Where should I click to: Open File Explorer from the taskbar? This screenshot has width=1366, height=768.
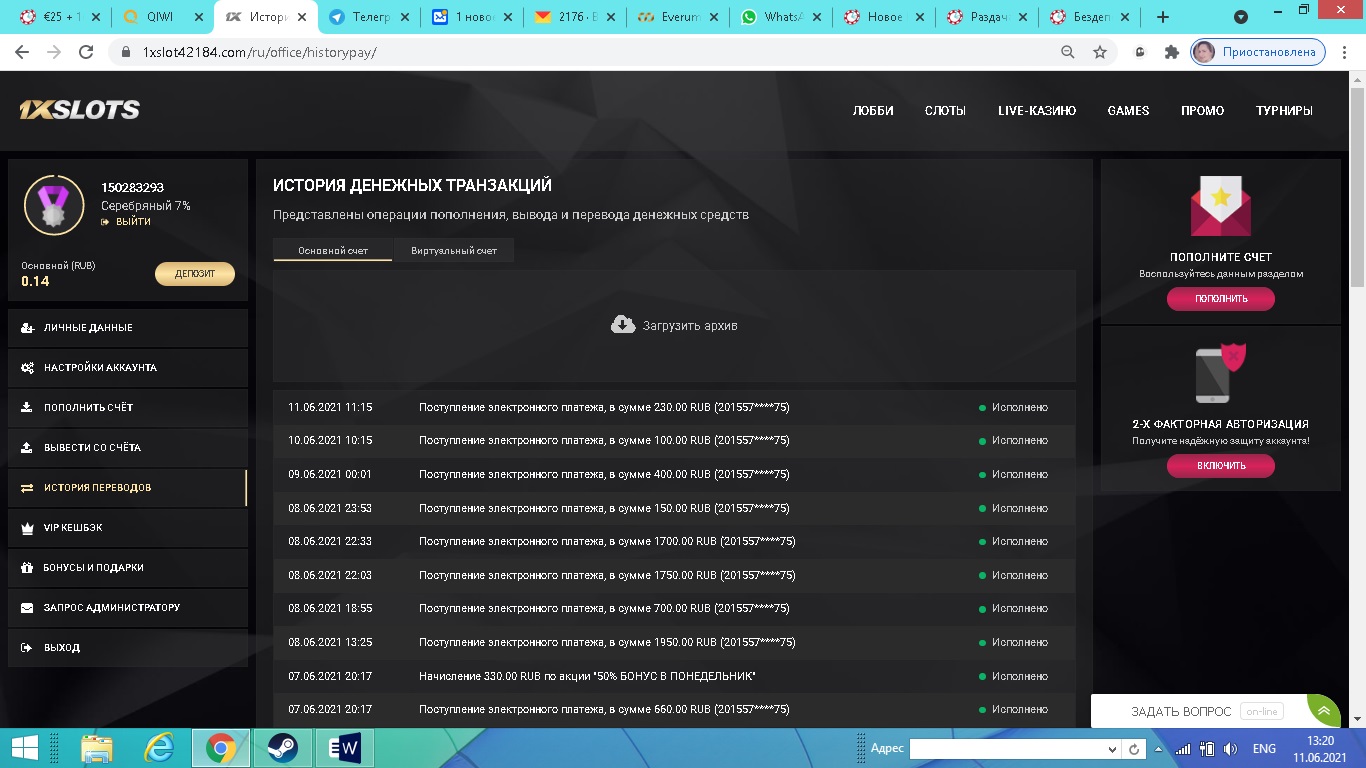click(97, 748)
